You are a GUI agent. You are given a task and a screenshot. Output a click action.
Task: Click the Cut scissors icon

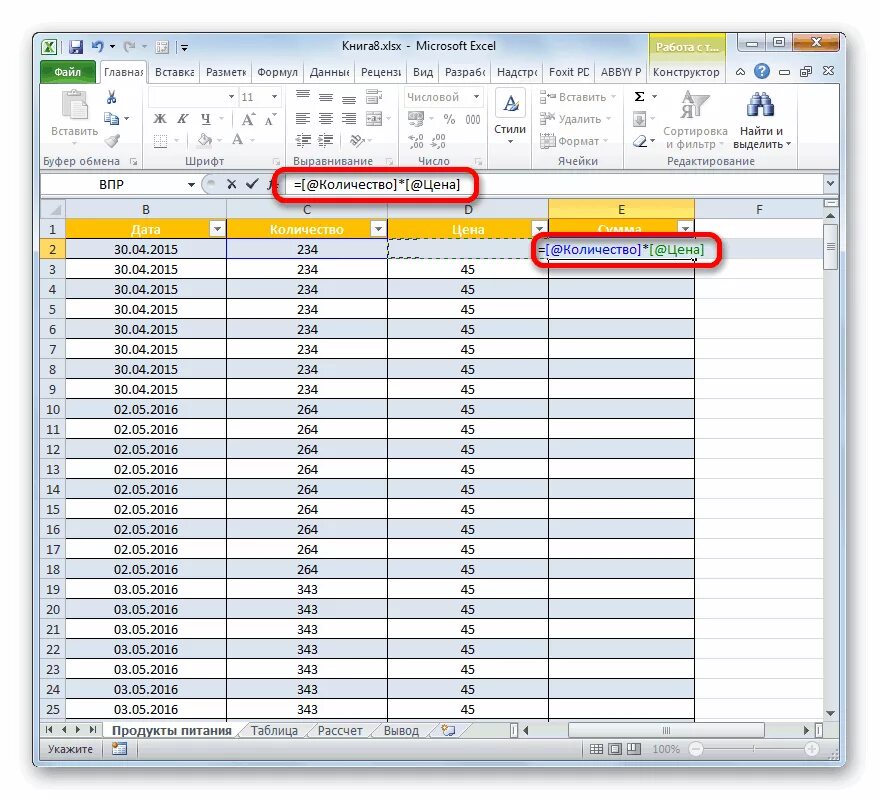click(111, 97)
